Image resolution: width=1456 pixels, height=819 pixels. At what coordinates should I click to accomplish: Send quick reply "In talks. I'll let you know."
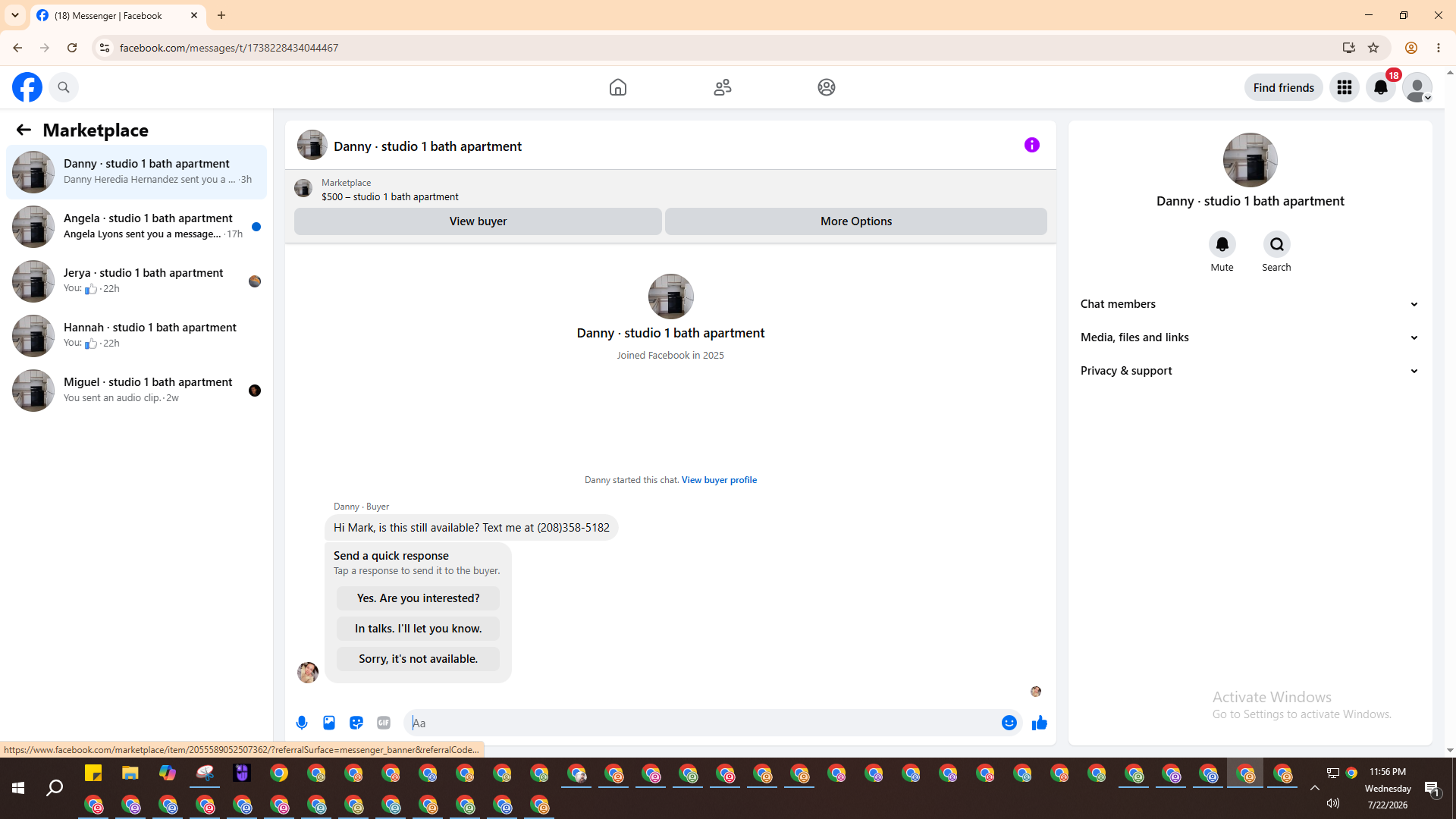[419, 629]
